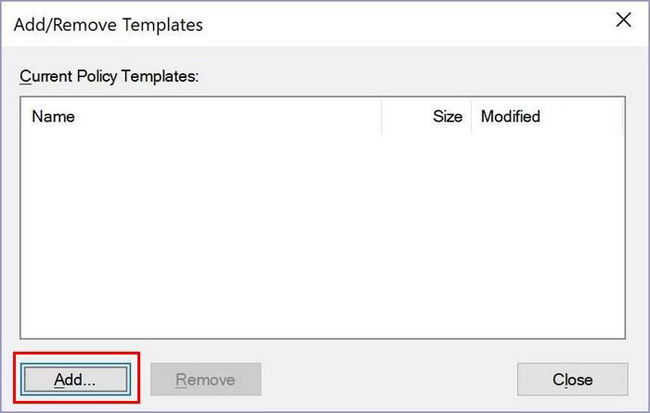Screen dimensions: 650x413
Task: Click the Add/Remove Templates title bar
Action: [300, 20]
